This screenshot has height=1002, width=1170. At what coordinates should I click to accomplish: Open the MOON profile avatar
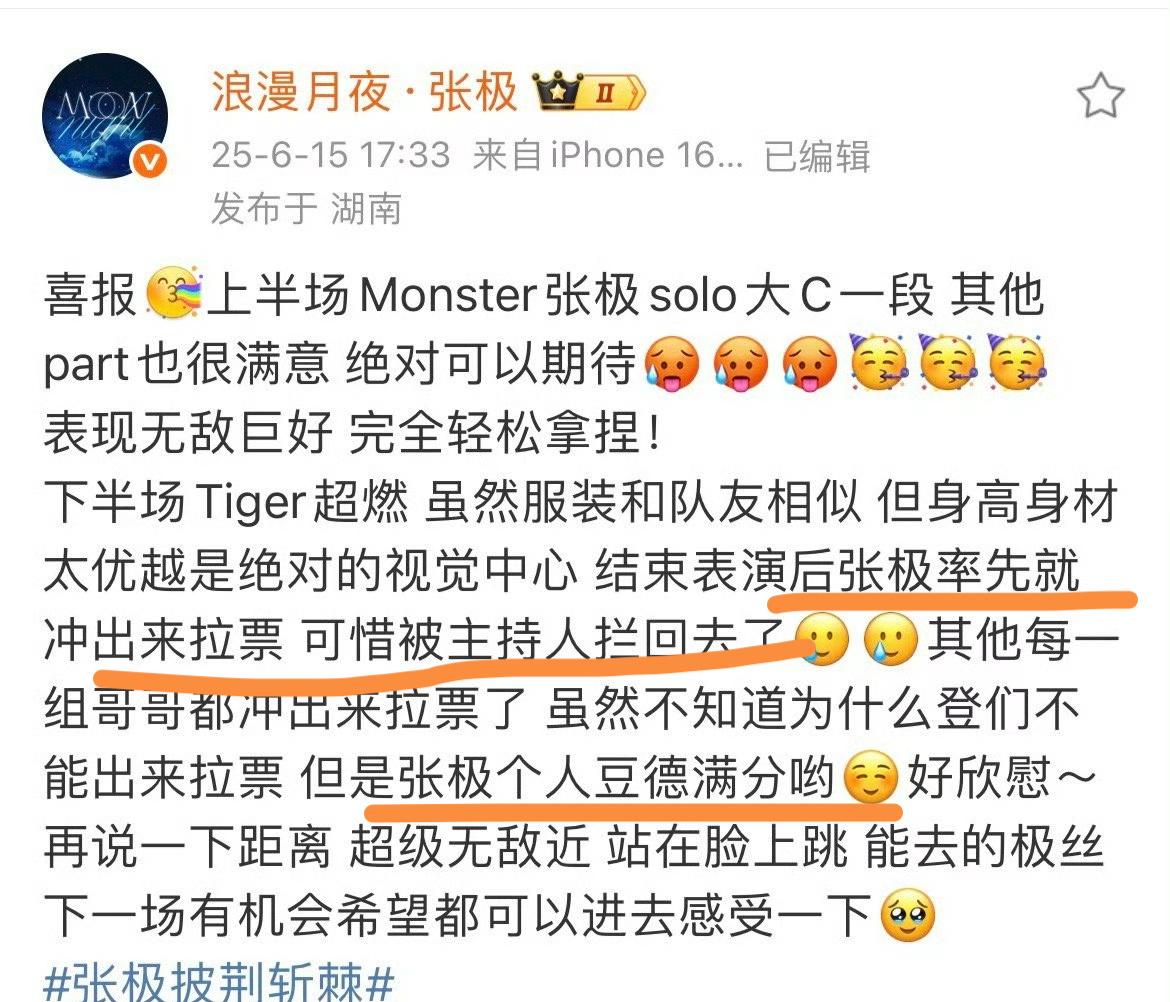click(105, 116)
